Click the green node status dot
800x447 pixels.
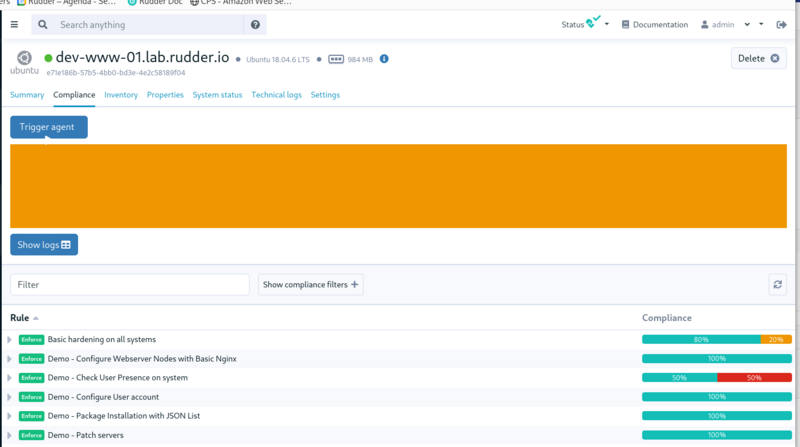click(48, 58)
